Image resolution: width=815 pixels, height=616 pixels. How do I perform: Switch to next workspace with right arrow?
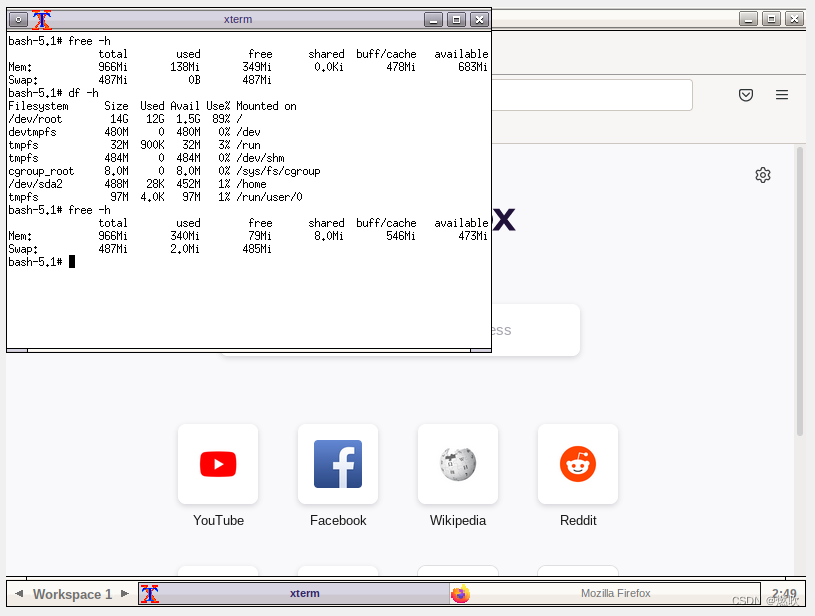coord(125,594)
